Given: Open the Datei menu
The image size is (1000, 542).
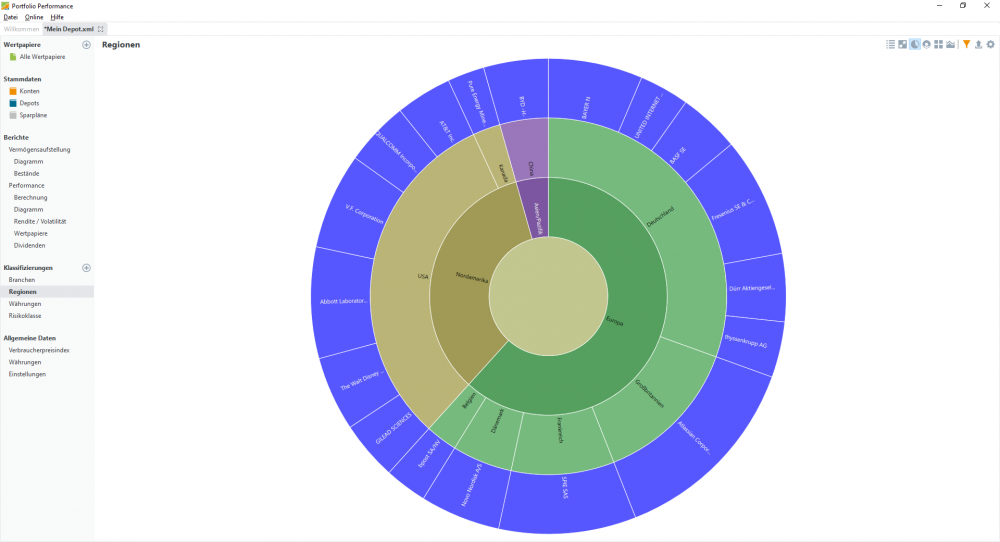Looking at the screenshot, I should [11, 17].
